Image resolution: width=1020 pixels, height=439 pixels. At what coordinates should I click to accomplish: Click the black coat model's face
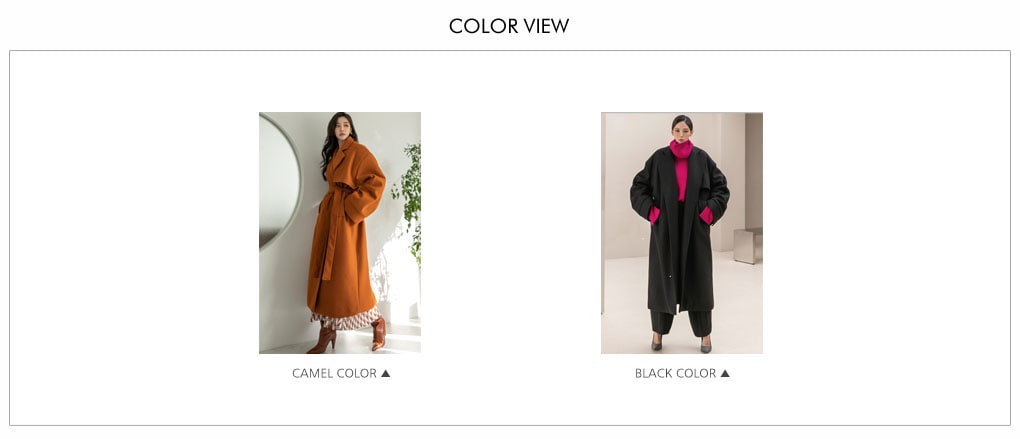tap(682, 130)
